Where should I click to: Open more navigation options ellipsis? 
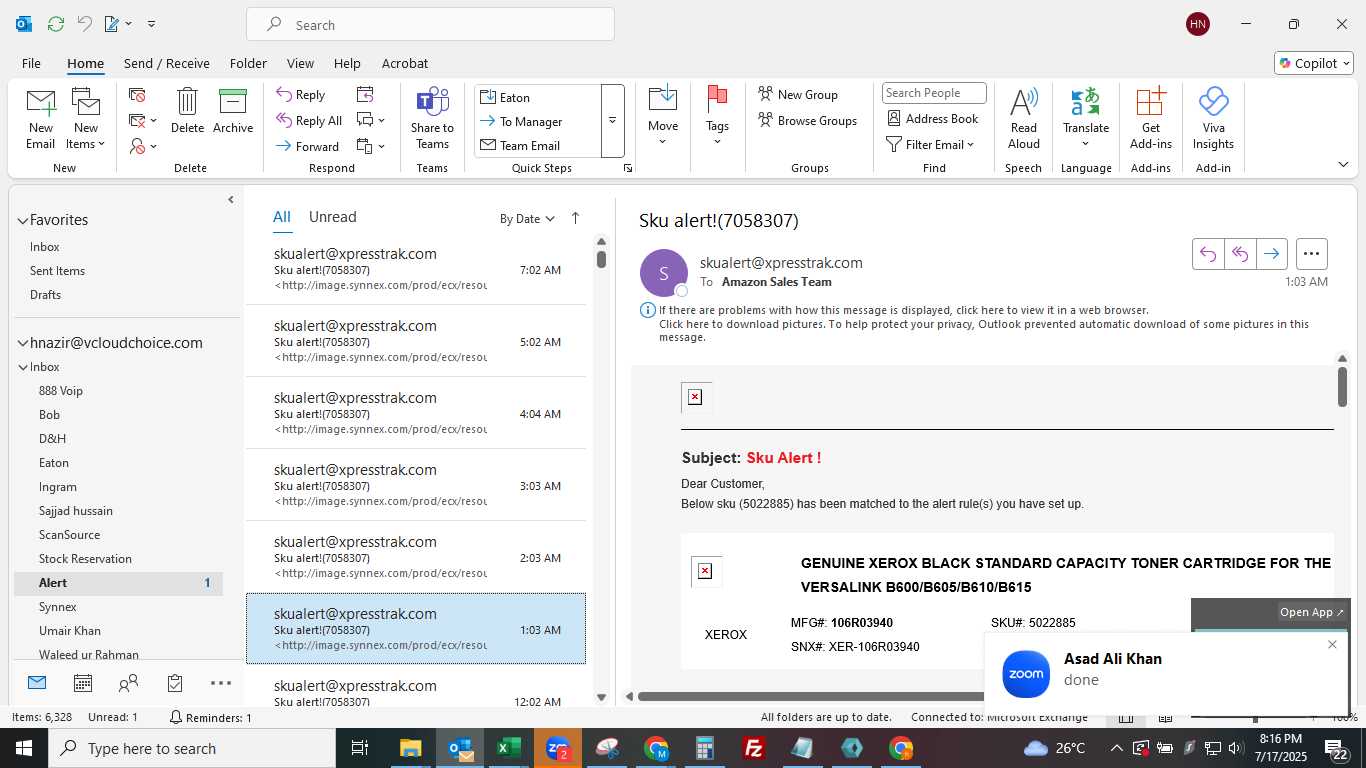pyautogui.click(x=221, y=683)
